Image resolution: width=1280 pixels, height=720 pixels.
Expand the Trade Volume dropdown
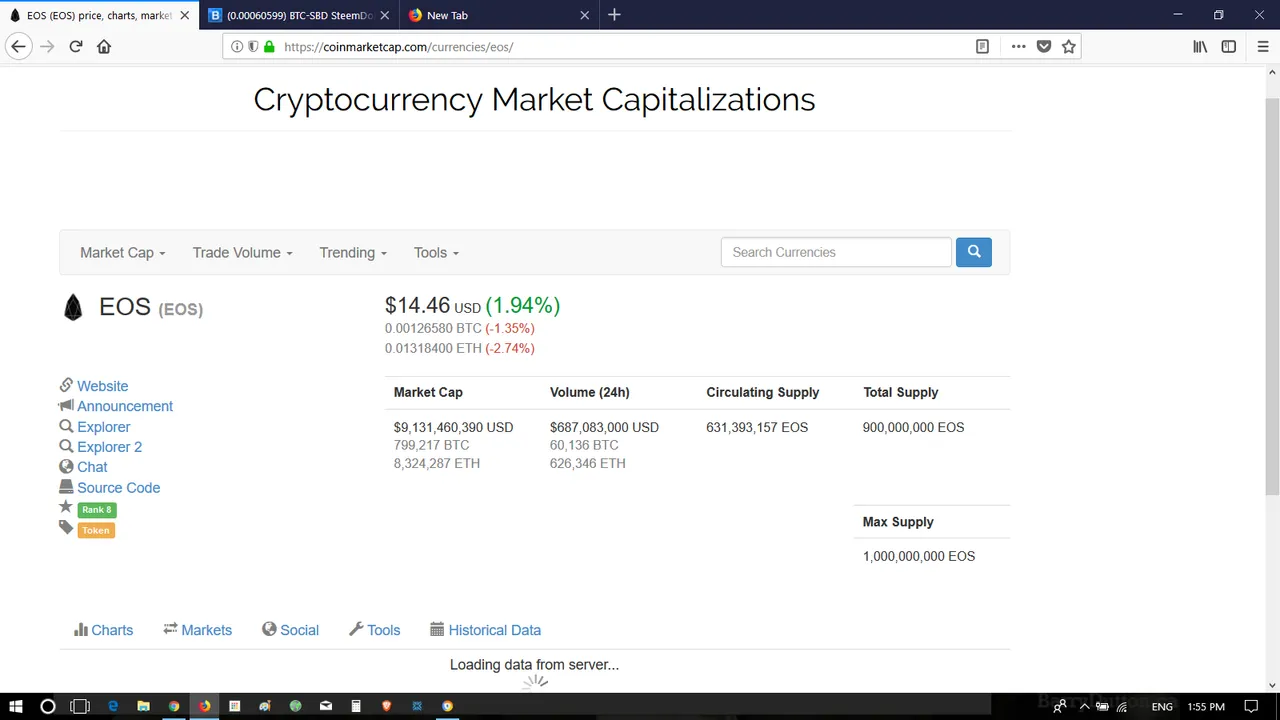click(243, 253)
